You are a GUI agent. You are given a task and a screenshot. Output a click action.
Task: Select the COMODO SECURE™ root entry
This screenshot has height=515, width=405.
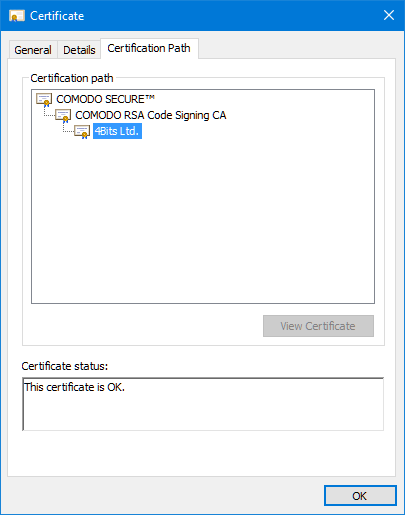(105, 99)
